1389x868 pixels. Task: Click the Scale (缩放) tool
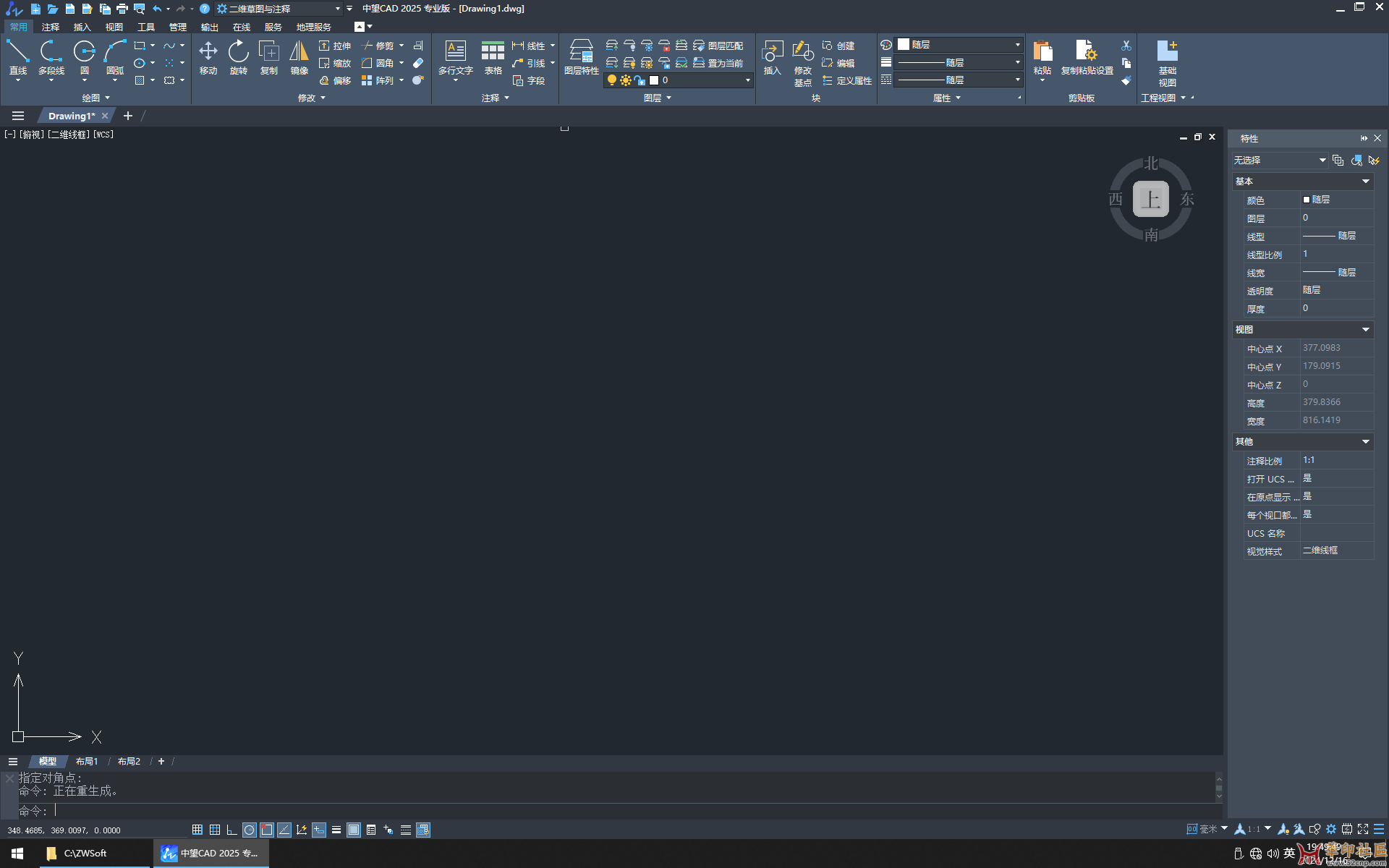[335, 63]
